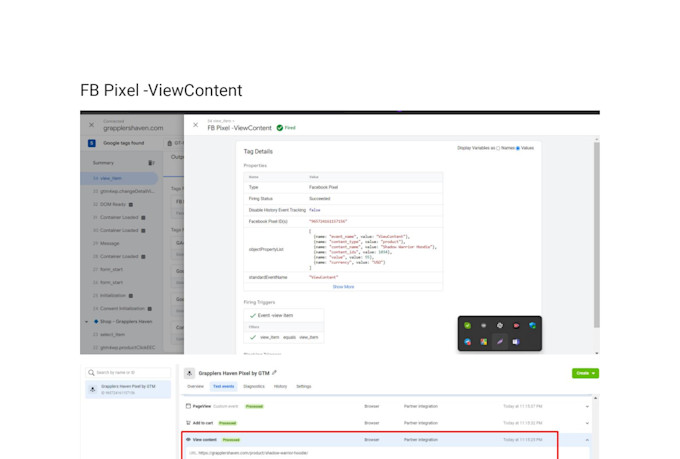Viewport: 680px width, 459px height.
Task: Click the blue globe tray icon with red badge
Action: pyautogui.click(x=468, y=342)
